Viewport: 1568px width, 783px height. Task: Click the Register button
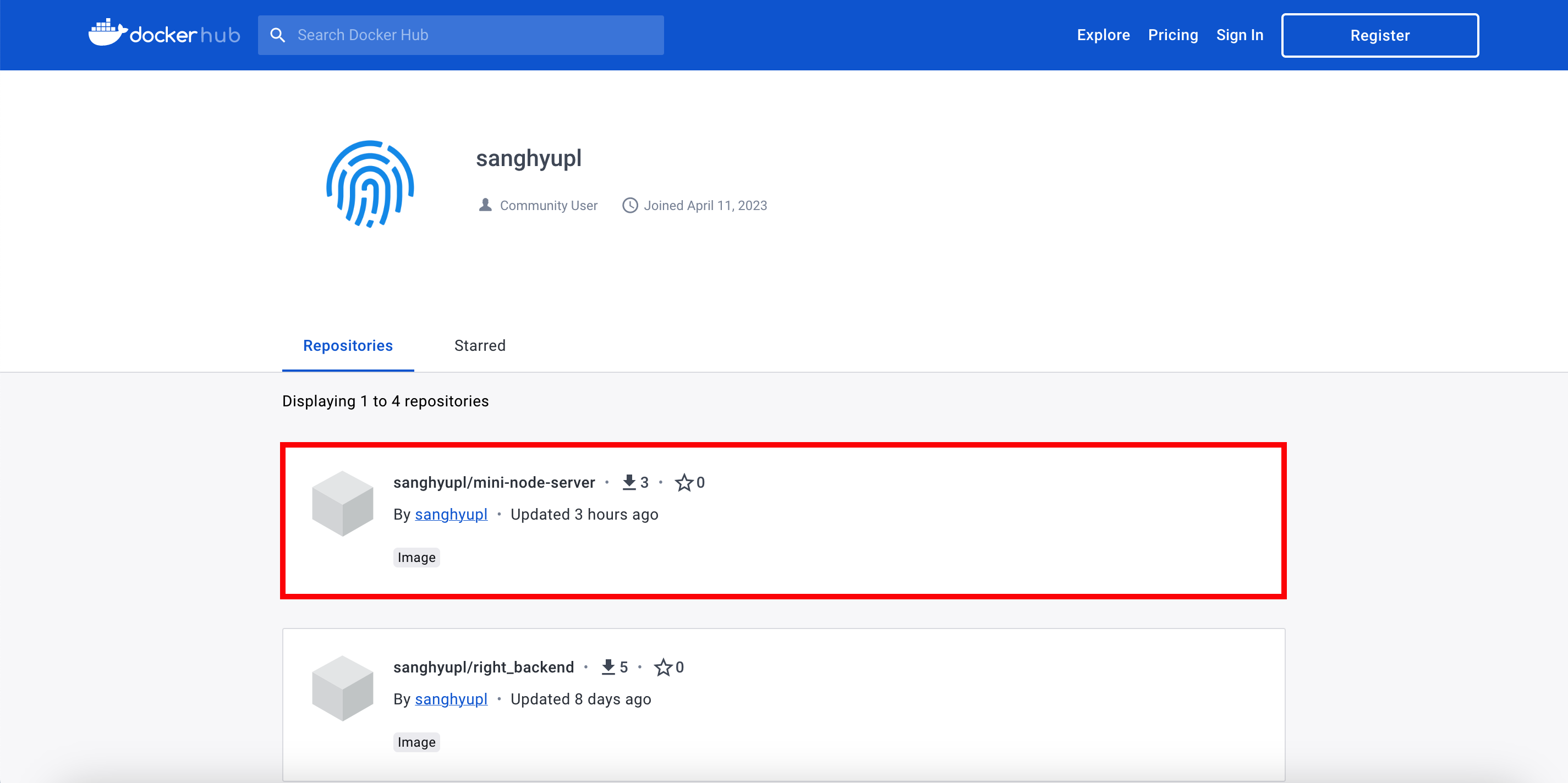(x=1380, y=35)
